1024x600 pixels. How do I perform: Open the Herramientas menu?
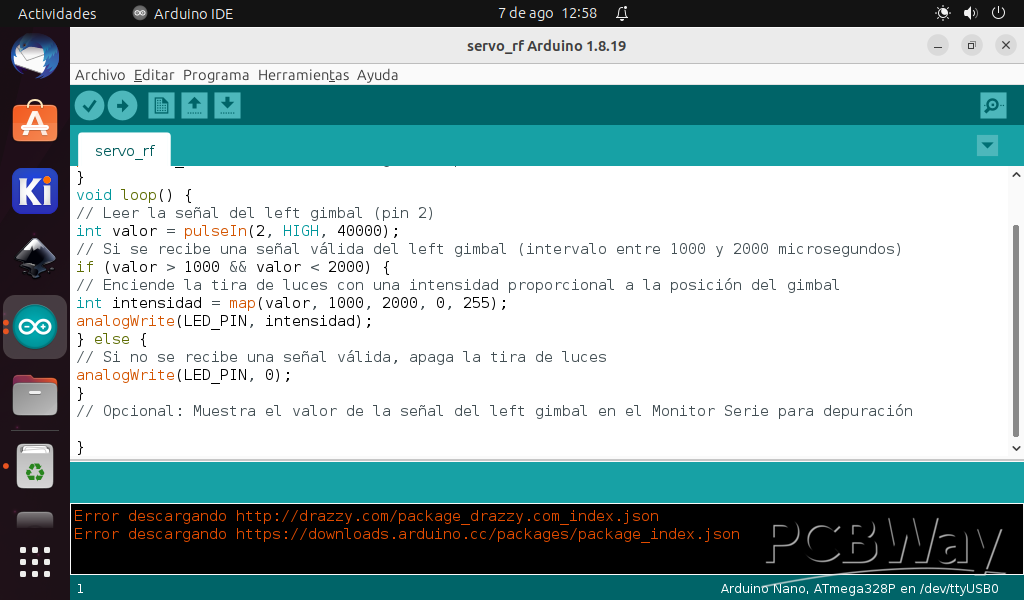pyautogui.click(x=302, y=75)
